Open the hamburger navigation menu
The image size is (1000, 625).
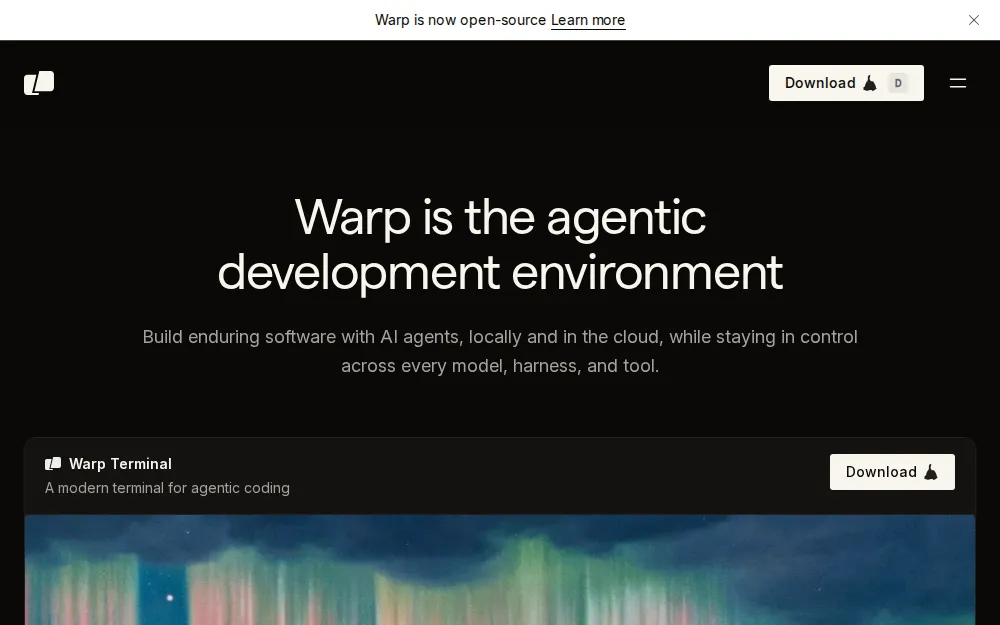tap(957, 83)
